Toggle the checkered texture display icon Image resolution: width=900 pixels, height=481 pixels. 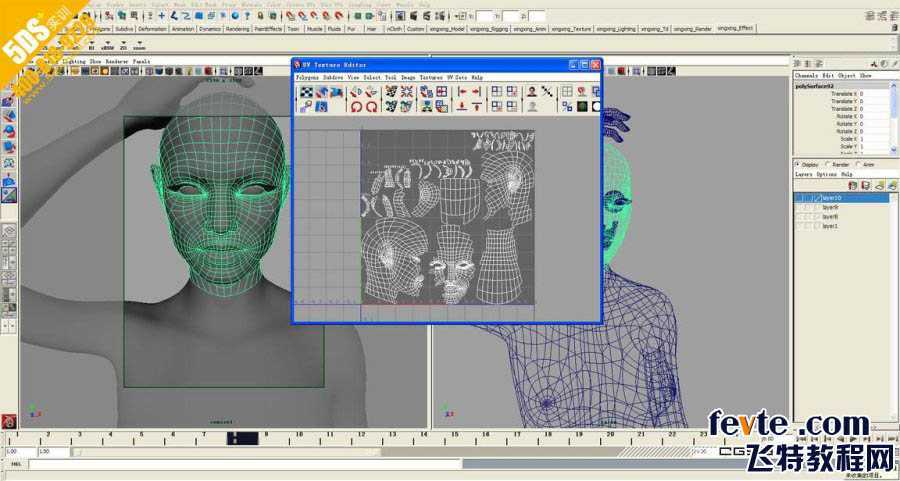coord(307,92)
